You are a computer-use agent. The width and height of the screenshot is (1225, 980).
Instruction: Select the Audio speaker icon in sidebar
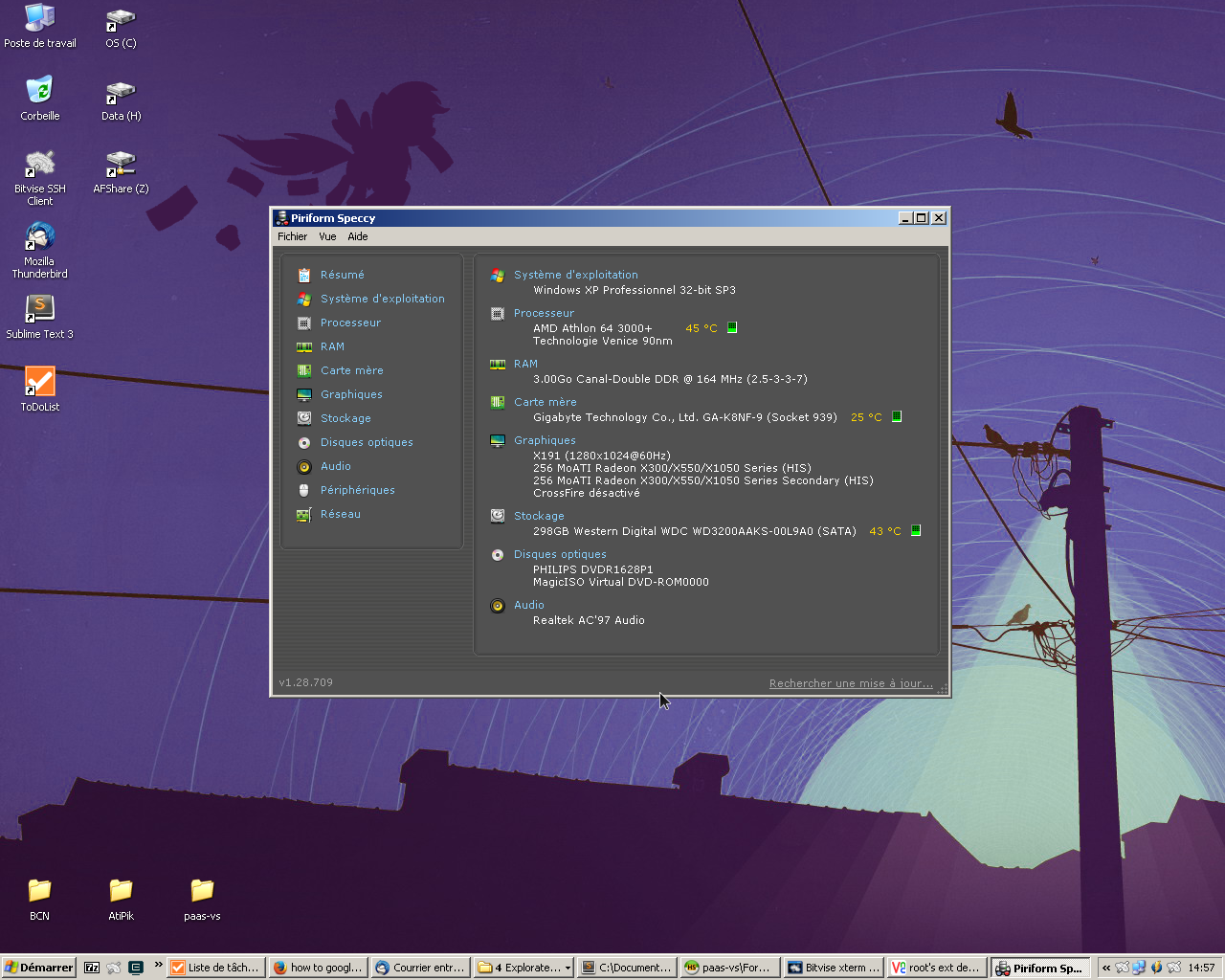304,467
